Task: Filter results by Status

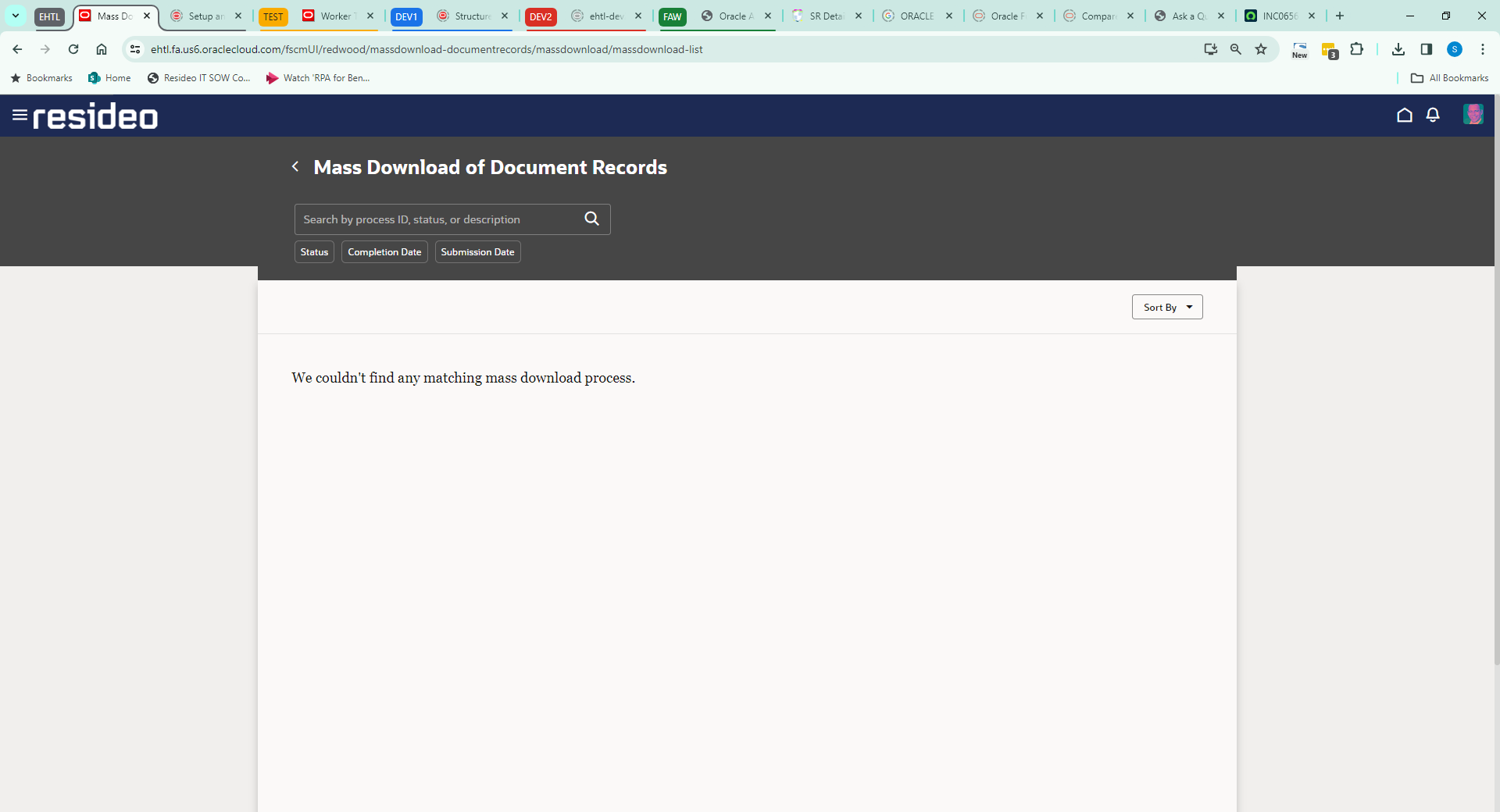Action: click(x=313, y=251)
